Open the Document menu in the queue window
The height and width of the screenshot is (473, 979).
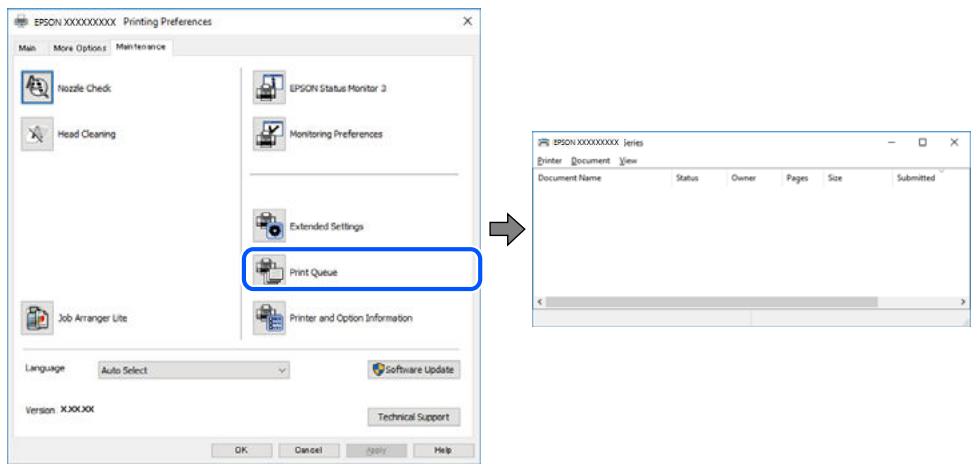tap(591, 160)
